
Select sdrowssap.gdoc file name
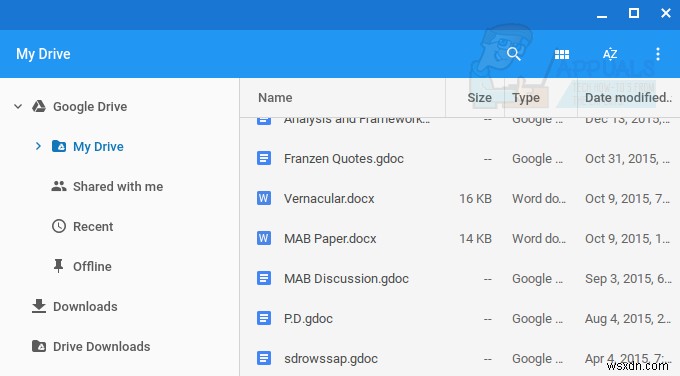[330, 359]
